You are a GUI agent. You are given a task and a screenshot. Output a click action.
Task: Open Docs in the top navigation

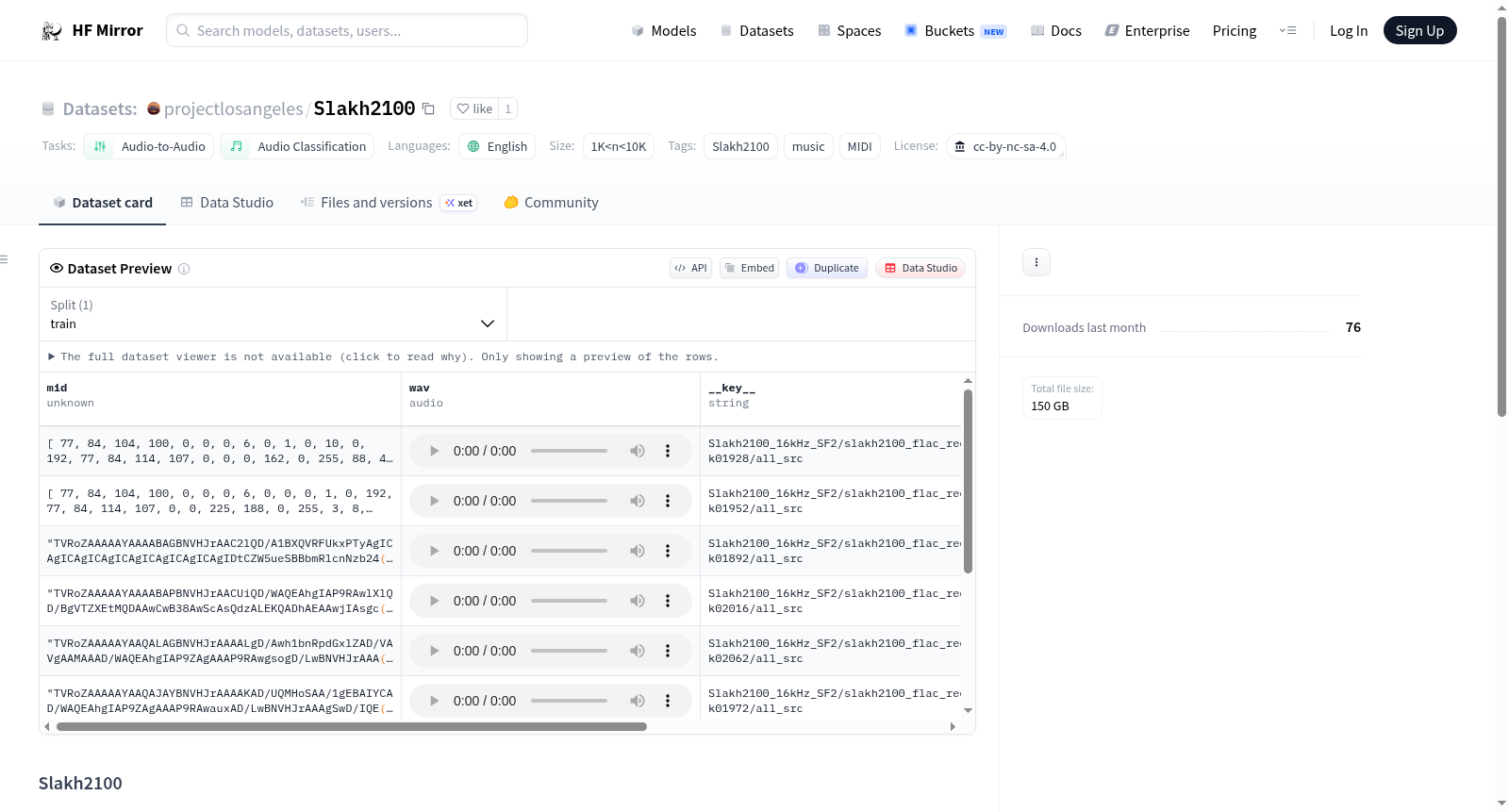1056,31
